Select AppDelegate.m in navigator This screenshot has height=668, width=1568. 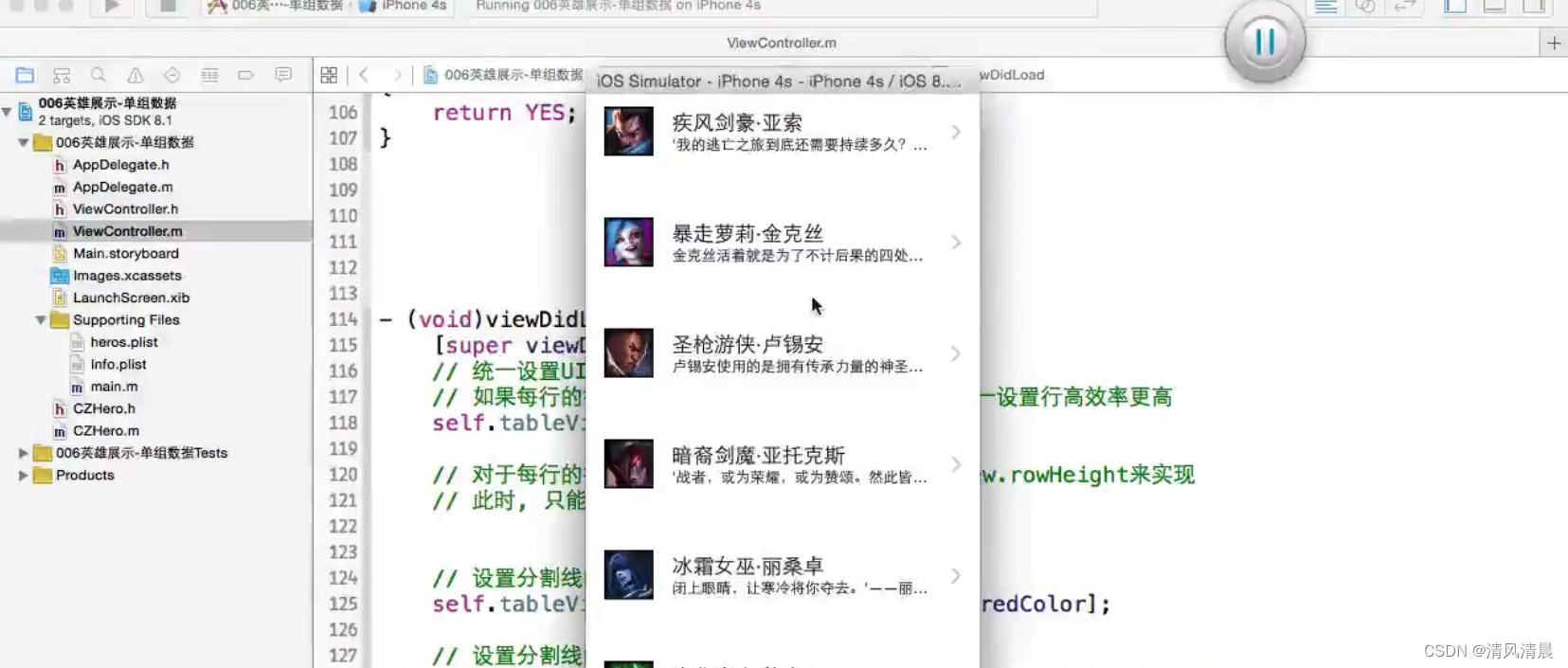122,187
